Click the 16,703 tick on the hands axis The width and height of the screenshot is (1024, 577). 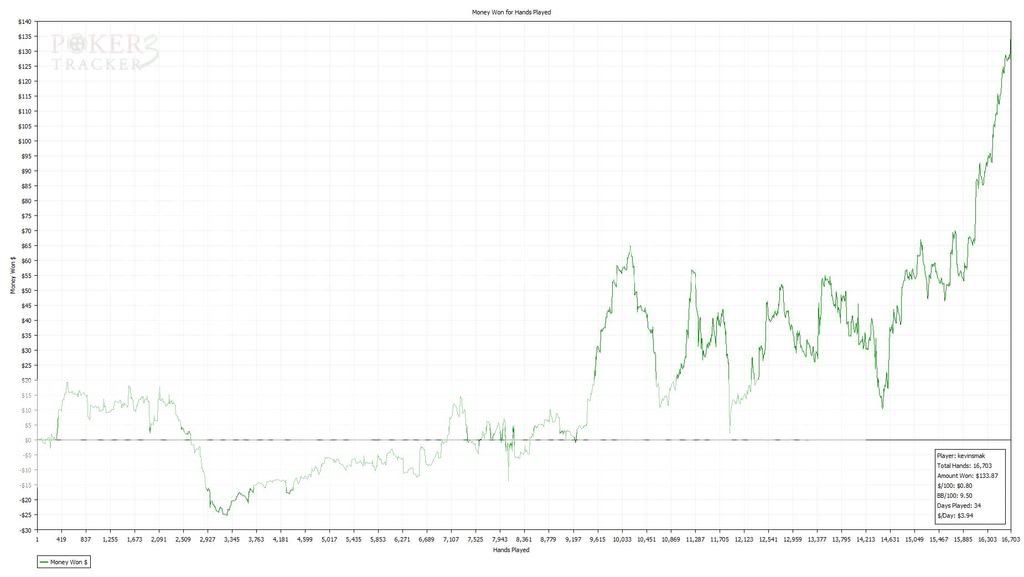[1010, 538]
